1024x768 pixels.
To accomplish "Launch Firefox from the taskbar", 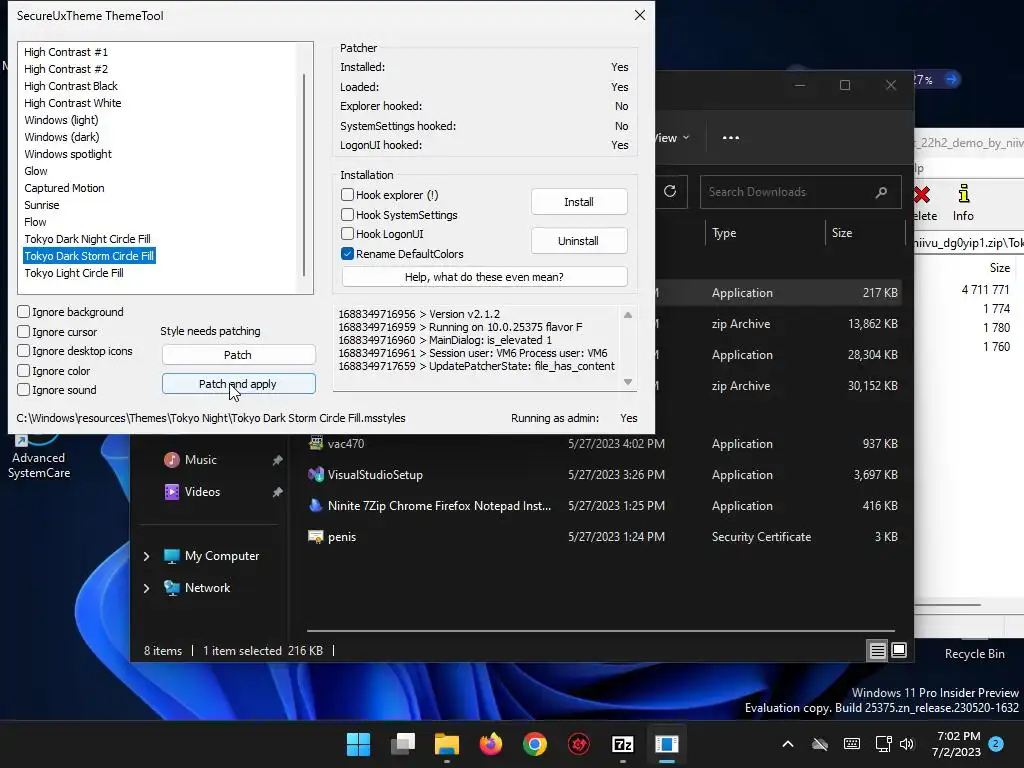I will (x=491, y=744).
